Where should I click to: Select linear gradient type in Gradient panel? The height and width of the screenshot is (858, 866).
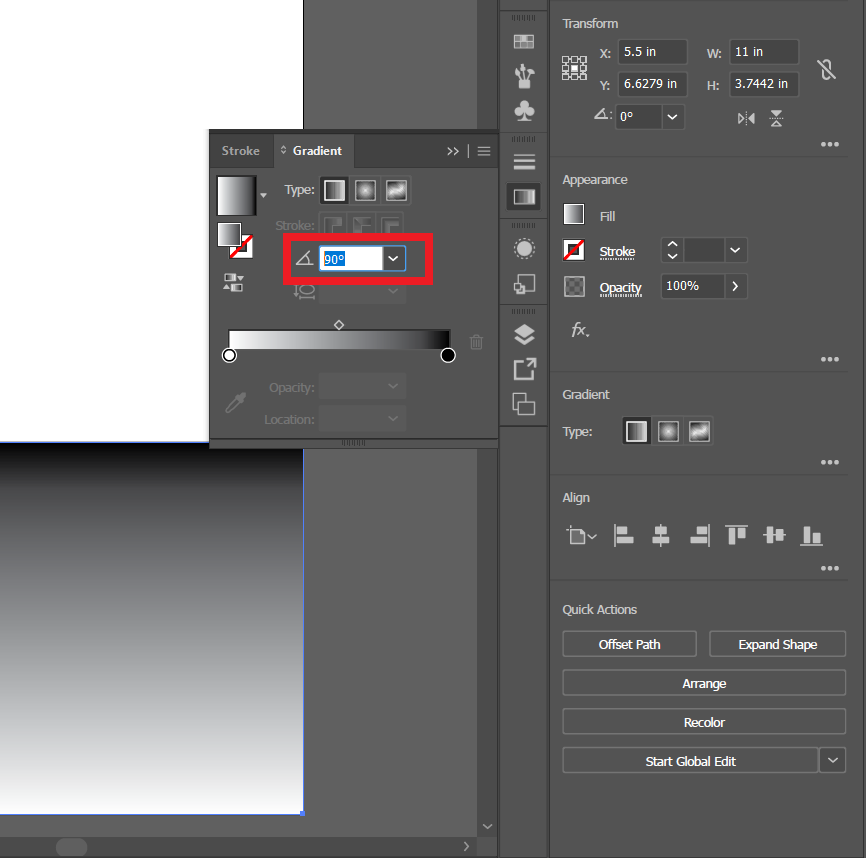coord(334,190)
